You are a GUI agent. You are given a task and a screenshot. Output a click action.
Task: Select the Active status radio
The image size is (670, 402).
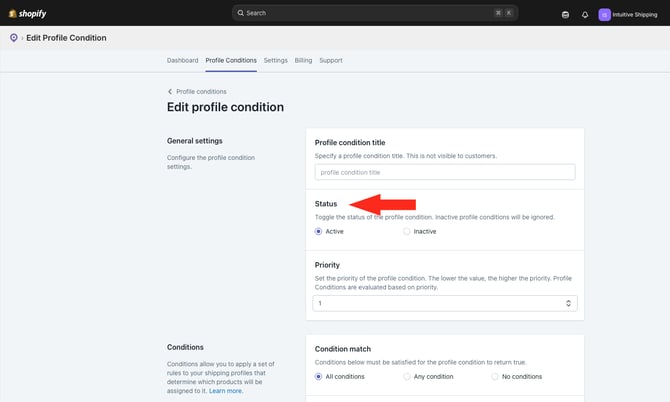coord(318,231)
